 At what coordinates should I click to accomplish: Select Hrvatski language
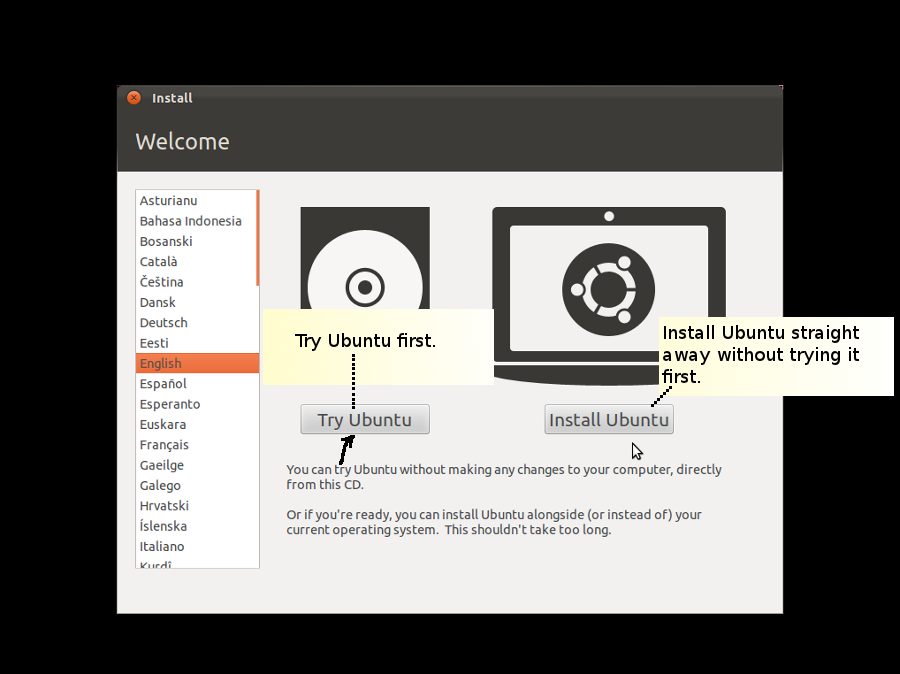[x=197, y=506]
